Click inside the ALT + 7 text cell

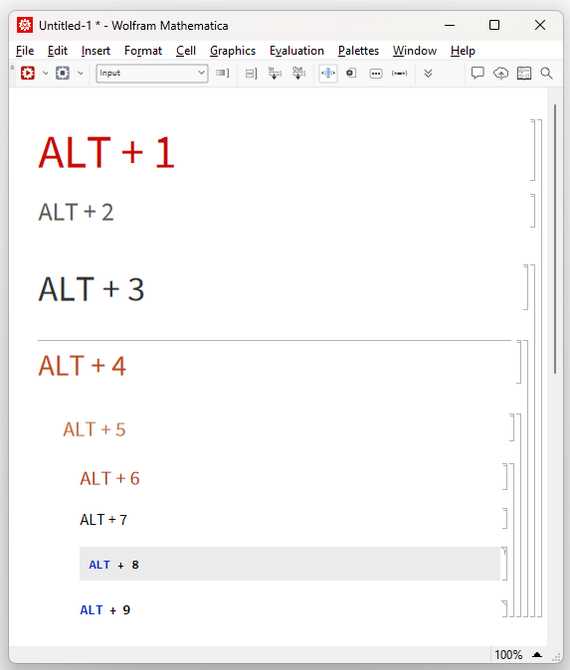[x=103, y=520]
